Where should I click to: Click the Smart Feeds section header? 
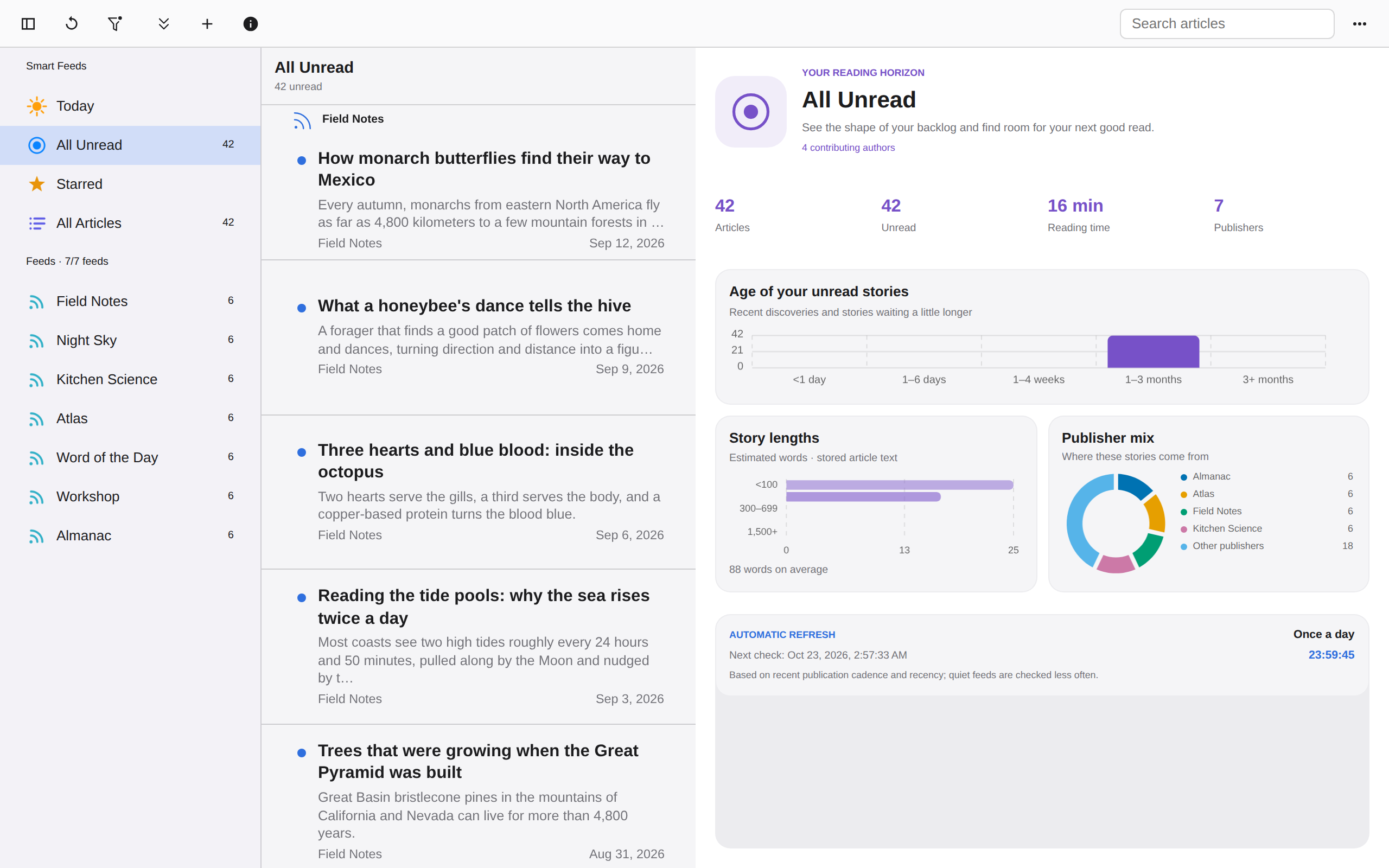coord(56,66)
